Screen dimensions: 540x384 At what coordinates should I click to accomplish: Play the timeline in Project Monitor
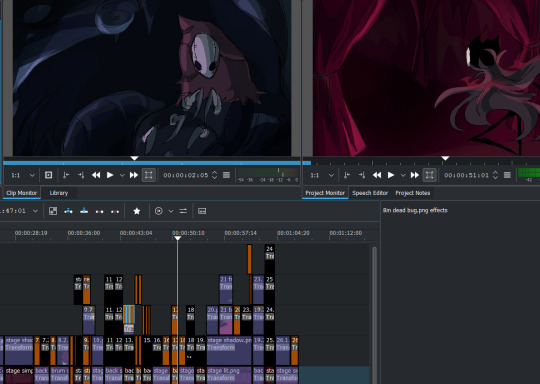coord(391,175)
